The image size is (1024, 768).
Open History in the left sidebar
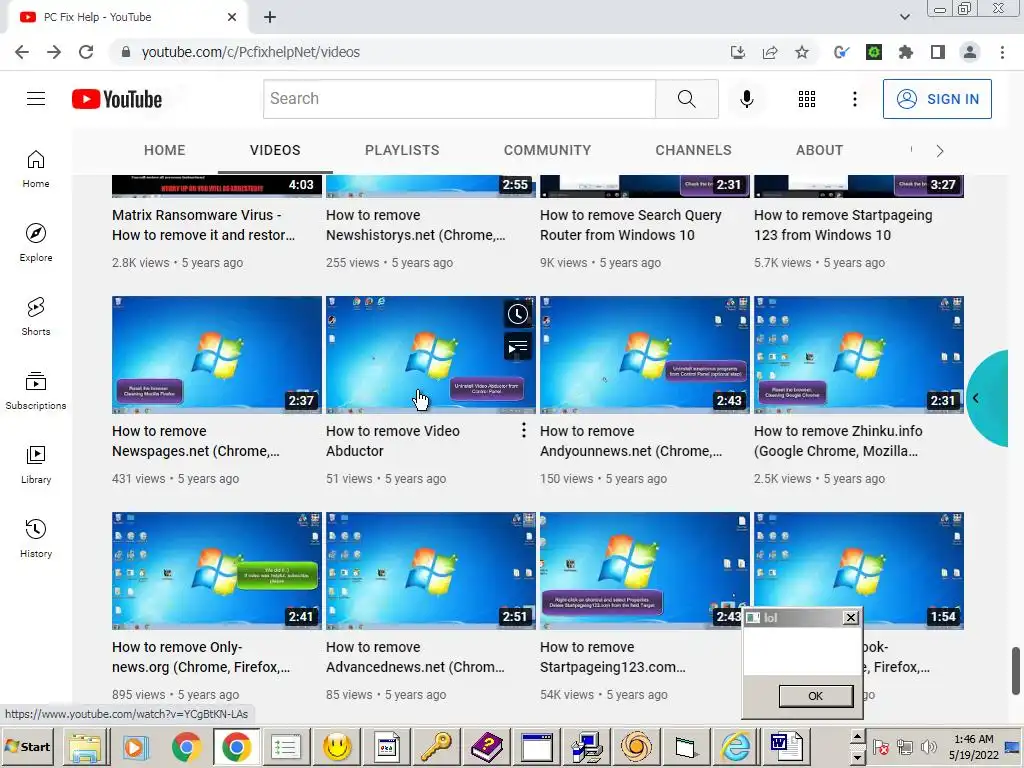click(36, 538)
